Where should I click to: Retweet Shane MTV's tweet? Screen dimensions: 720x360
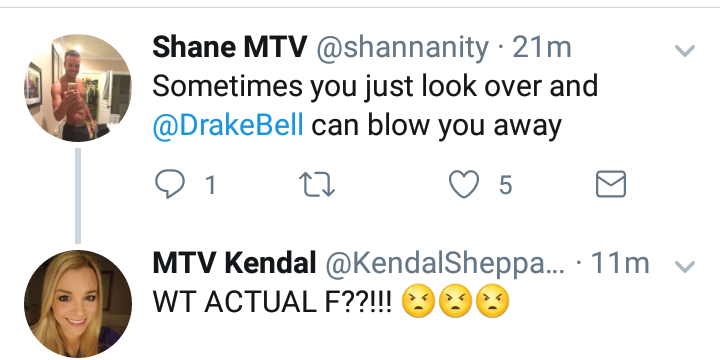317,185
